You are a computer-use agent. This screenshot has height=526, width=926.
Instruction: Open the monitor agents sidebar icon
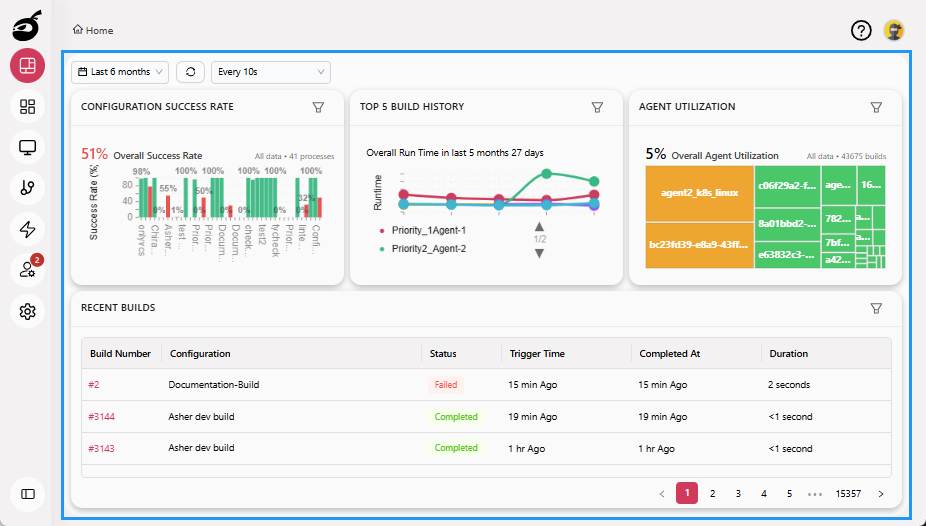[27, 148]
